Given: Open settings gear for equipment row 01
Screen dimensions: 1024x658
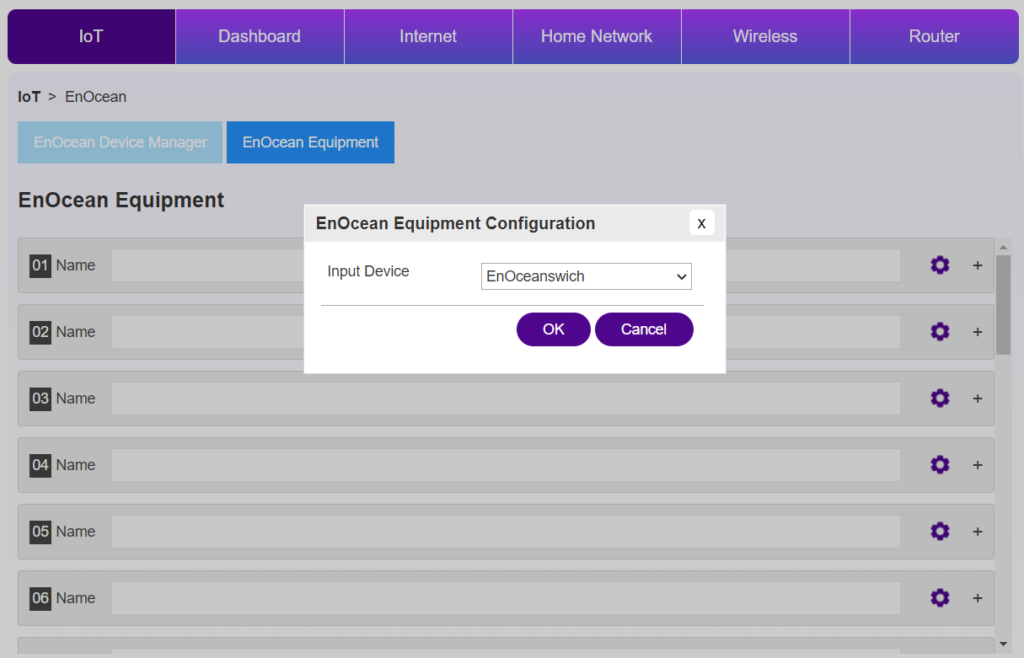Looking at the screenshot, I should (939, 265).
